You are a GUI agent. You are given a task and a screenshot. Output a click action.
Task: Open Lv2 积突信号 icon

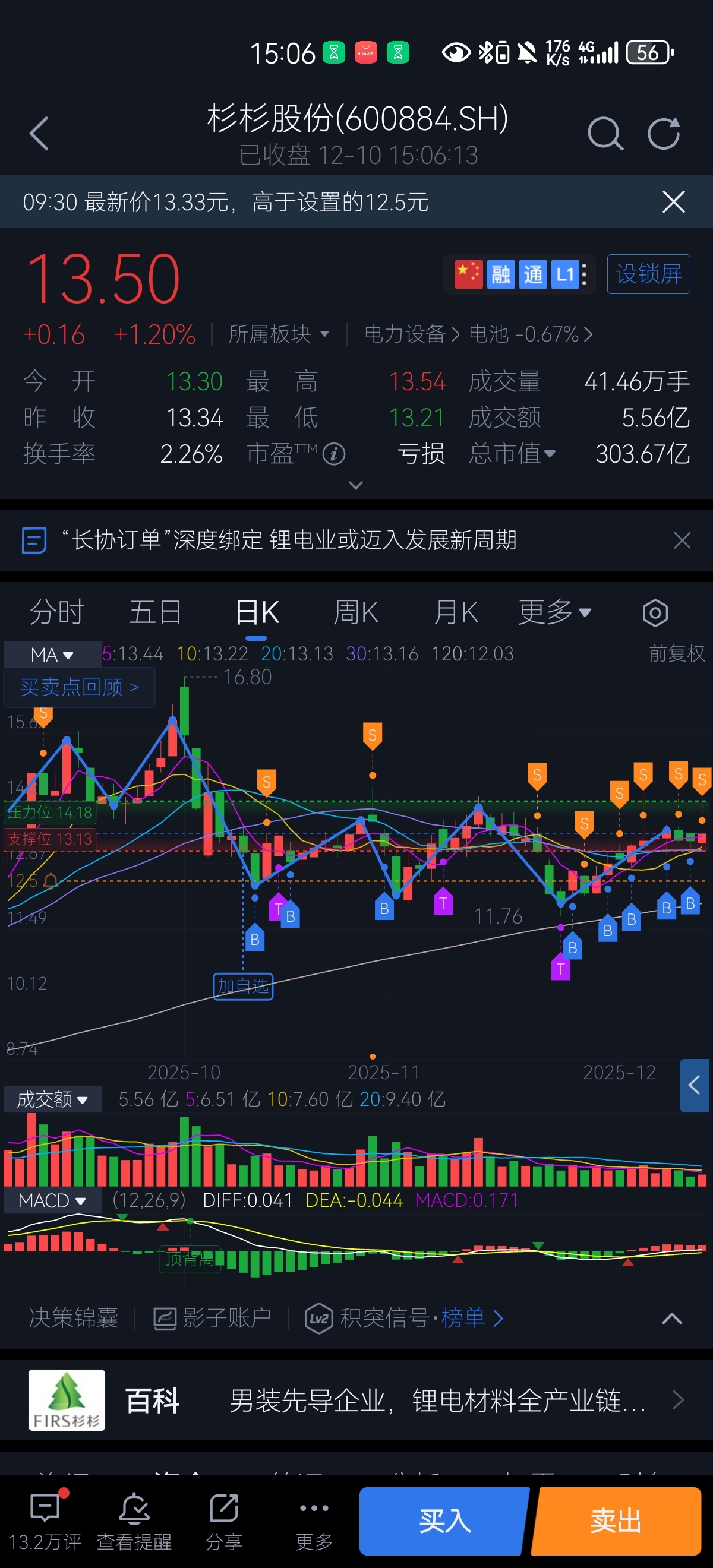click(318, 1319)
